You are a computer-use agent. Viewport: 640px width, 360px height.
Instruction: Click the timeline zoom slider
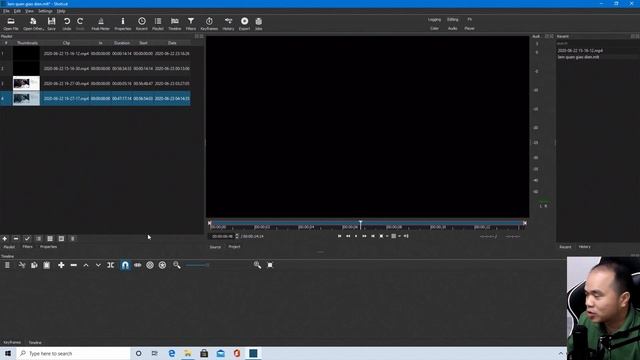pyautogui.click(x=197, y=265)
